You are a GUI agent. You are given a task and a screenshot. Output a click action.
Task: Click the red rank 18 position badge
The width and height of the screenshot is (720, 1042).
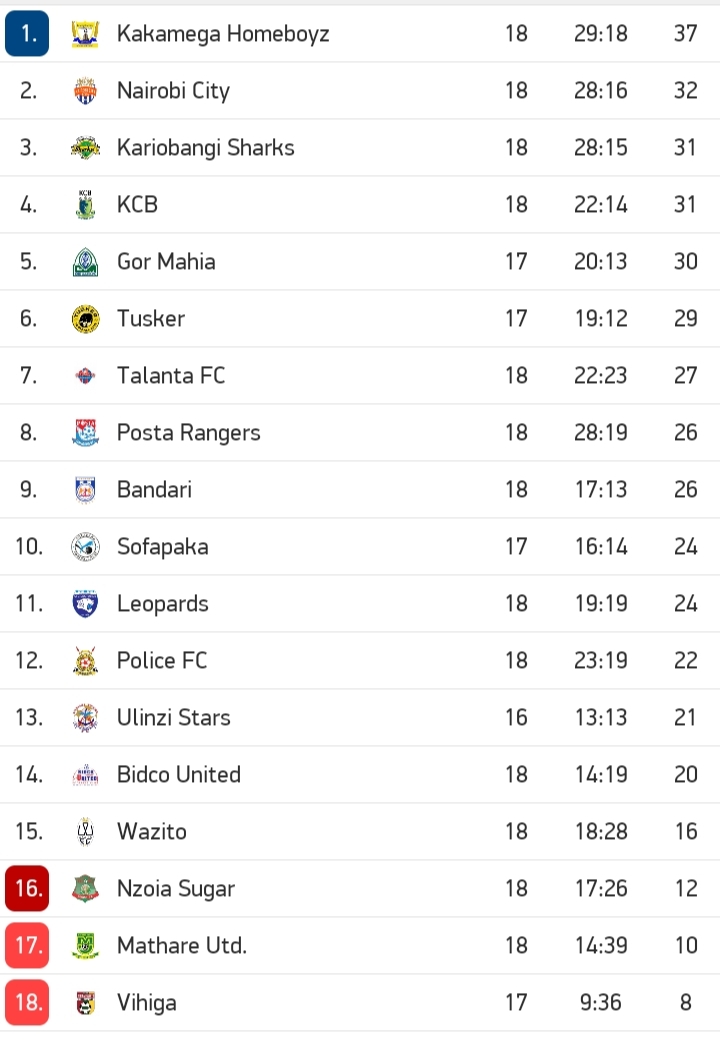pos(27,1003)
